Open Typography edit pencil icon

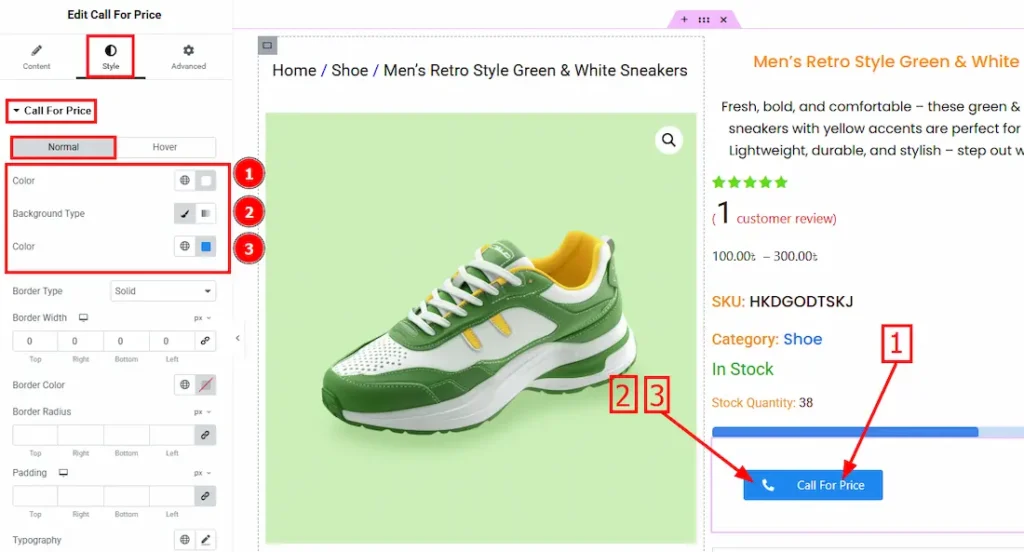(x=206, y=540)
